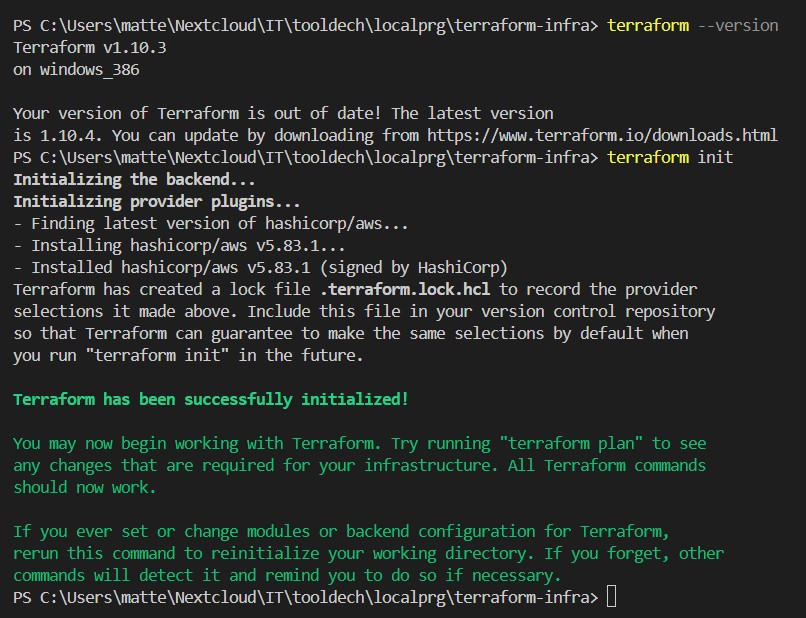
Task: Click the first PS prompt path
Action: (x=306, y=25)
